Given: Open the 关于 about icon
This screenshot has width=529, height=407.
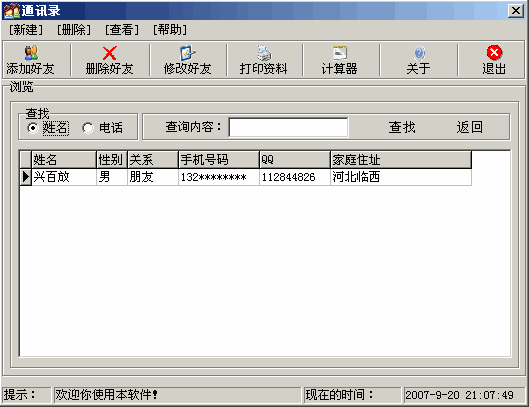Looking at the screenshot, I should (419, 53).
